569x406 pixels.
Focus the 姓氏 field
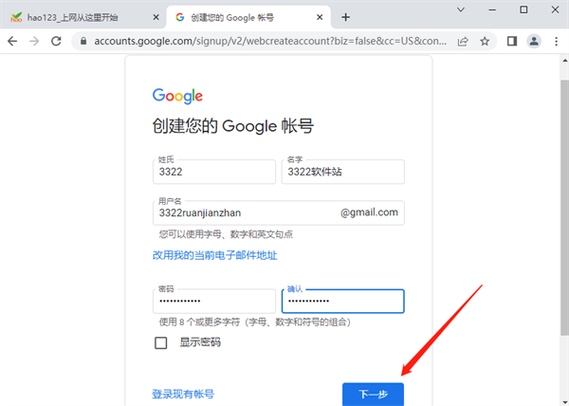click(x=214, y=172)
